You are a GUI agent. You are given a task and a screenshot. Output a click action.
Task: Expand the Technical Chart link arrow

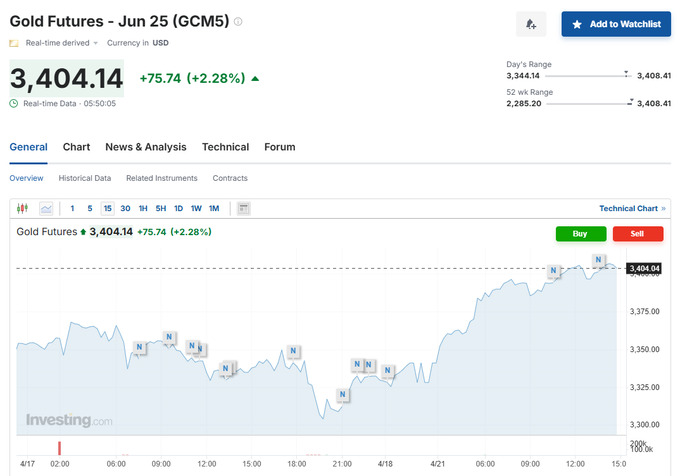pyautogui.click(x=665, y=208)
